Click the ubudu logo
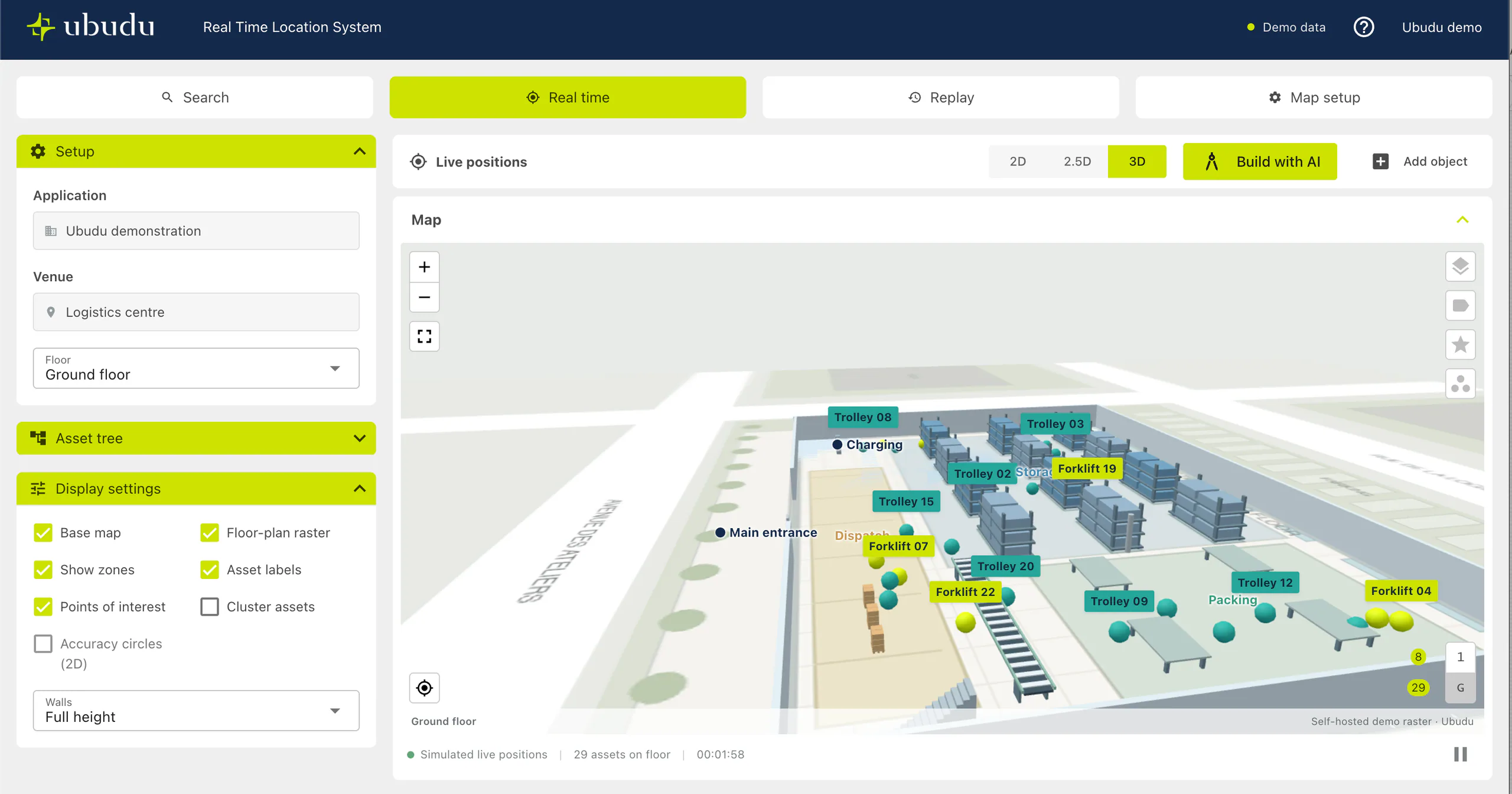This screenshot has height=794, width=1512. pyautogui.click(x=91, y=27)
